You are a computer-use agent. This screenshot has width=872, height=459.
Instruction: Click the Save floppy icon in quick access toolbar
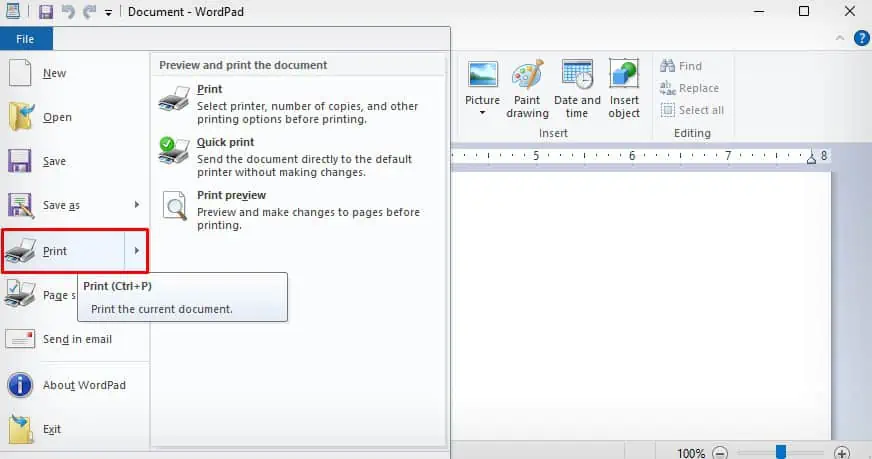pos(46,11)
